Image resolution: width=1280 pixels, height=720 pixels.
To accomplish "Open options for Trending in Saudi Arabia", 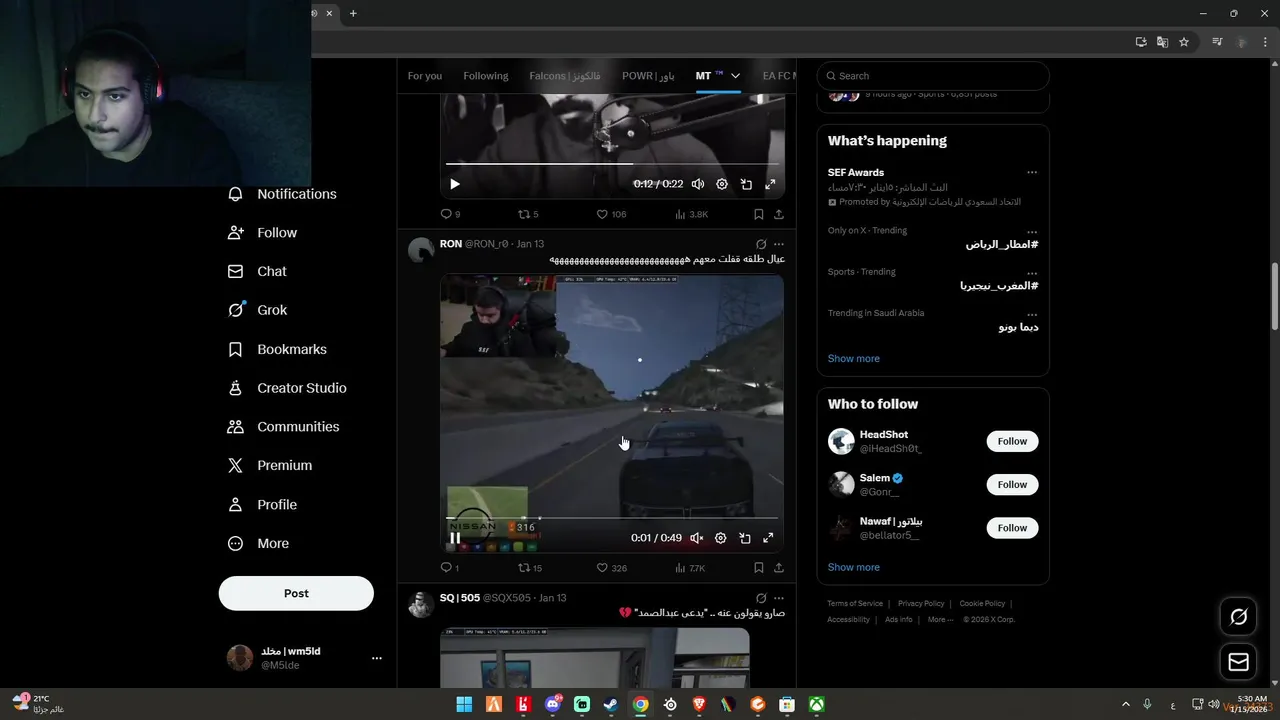I will (1032, 314).
